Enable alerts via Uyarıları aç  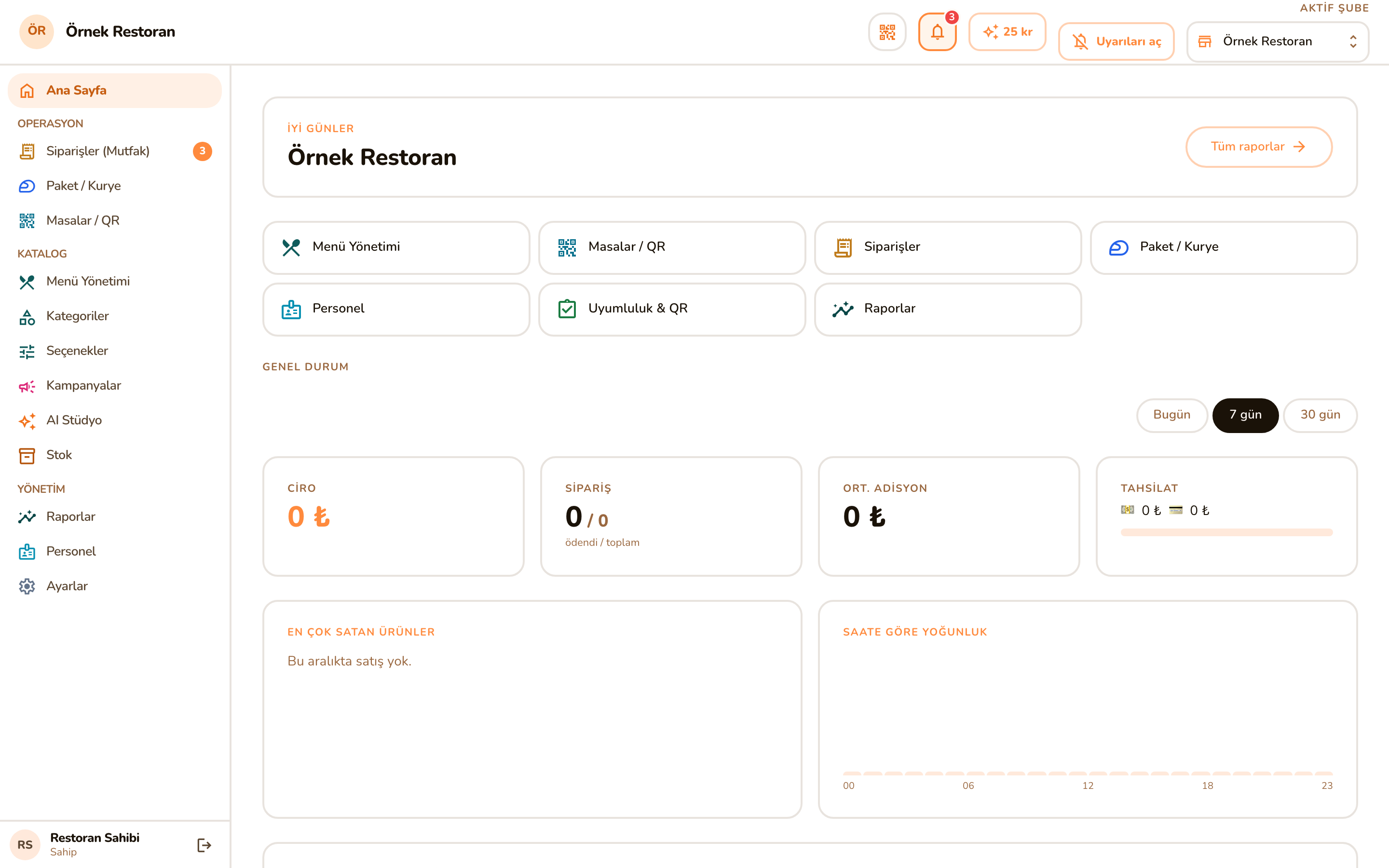(1117, 41)
